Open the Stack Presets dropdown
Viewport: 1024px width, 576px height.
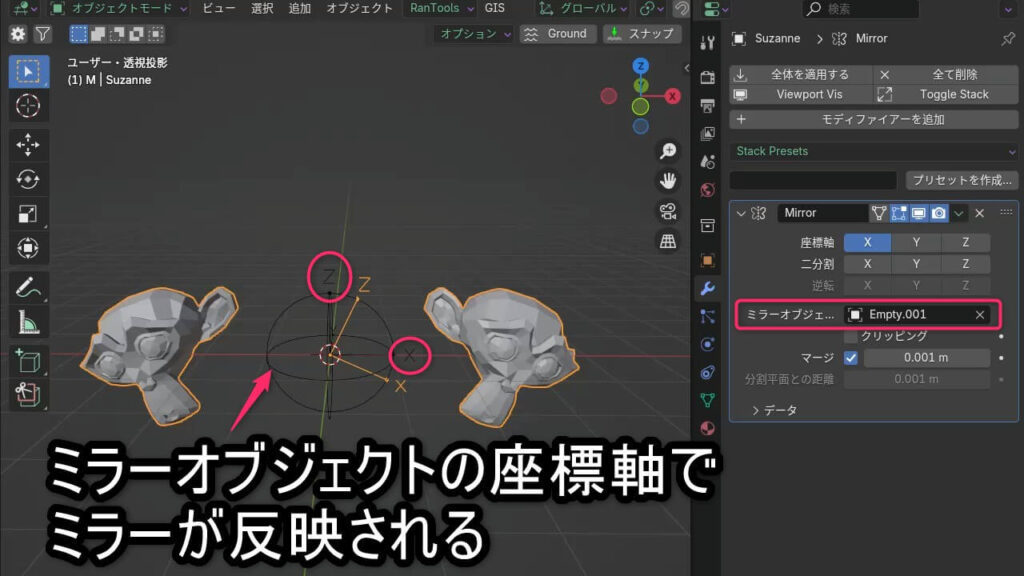873,151
